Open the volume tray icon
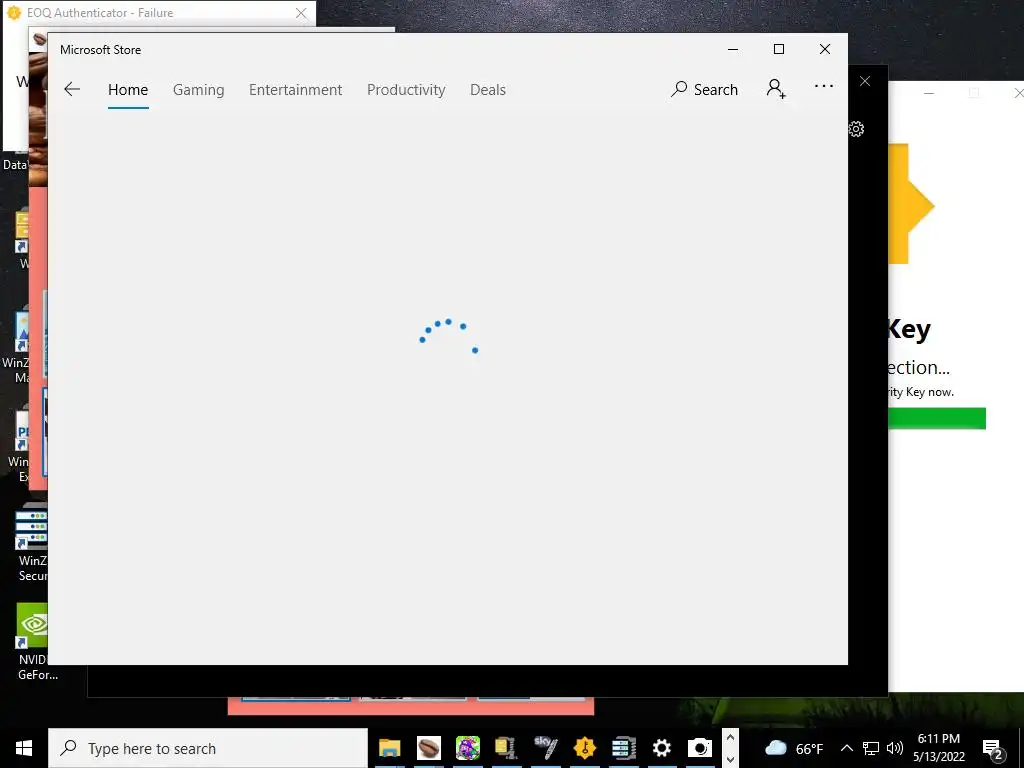 point(895,748)
